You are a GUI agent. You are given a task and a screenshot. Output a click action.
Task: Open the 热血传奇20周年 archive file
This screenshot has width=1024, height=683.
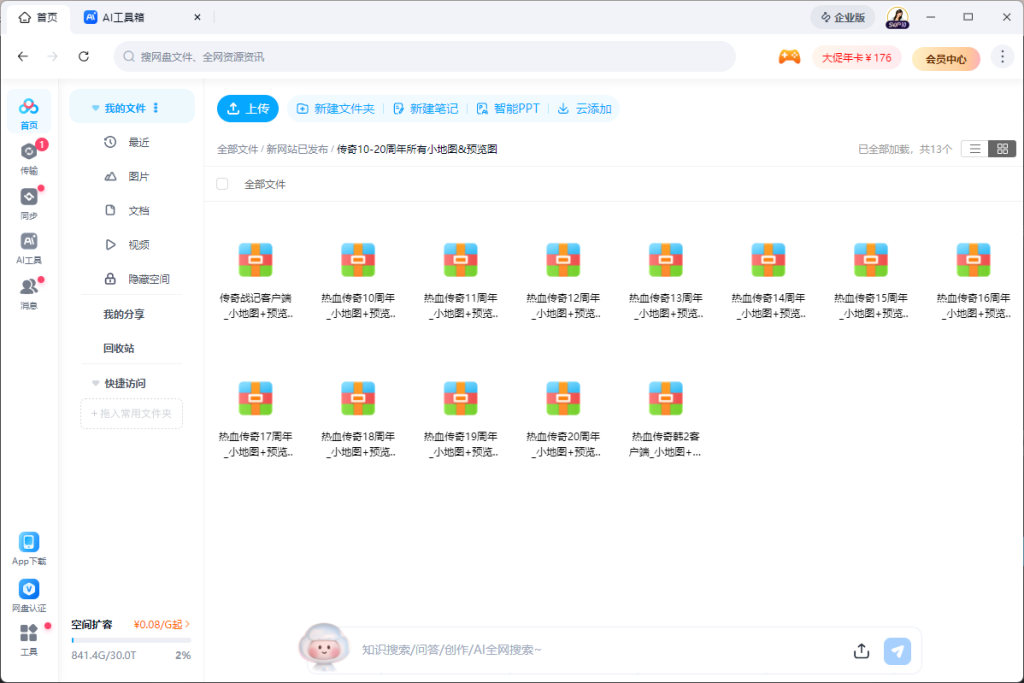(x=563, y=398)
